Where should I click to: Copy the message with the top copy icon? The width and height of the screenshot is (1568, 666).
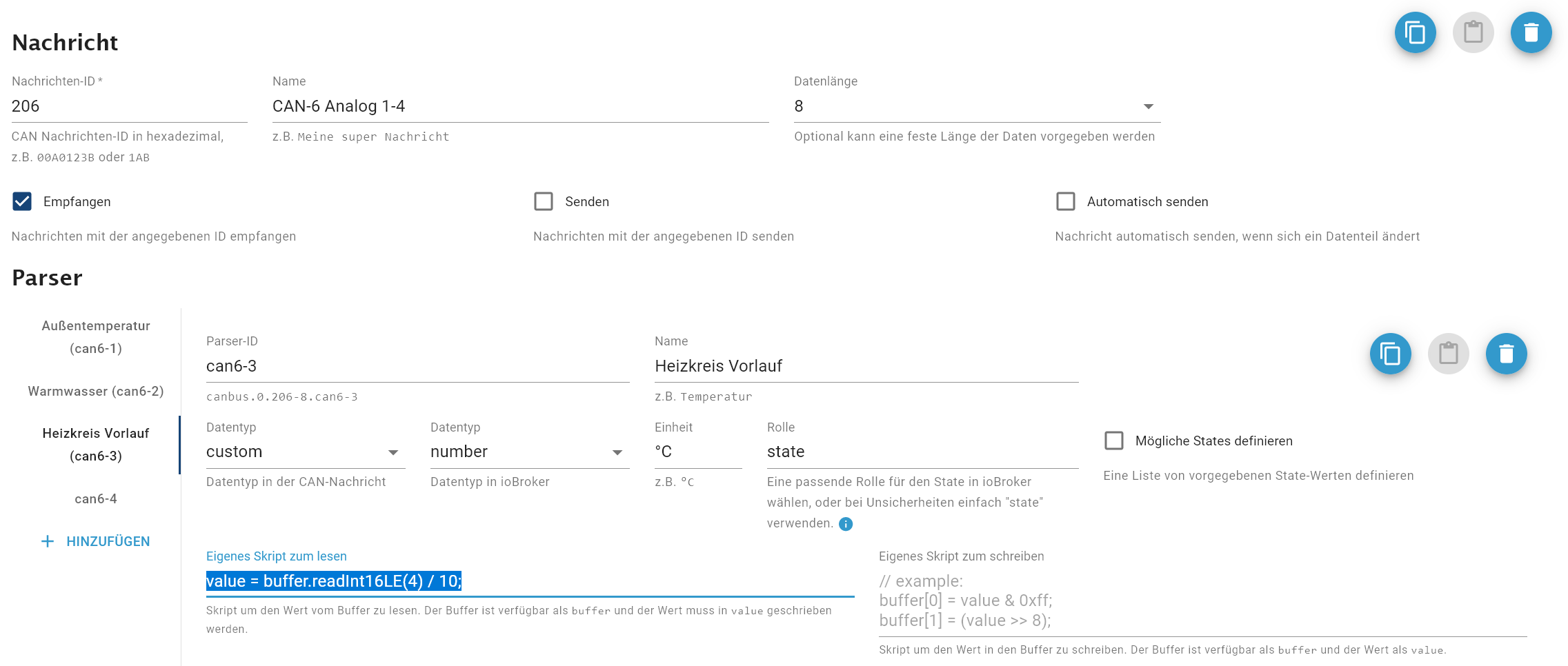(1415, 32)
